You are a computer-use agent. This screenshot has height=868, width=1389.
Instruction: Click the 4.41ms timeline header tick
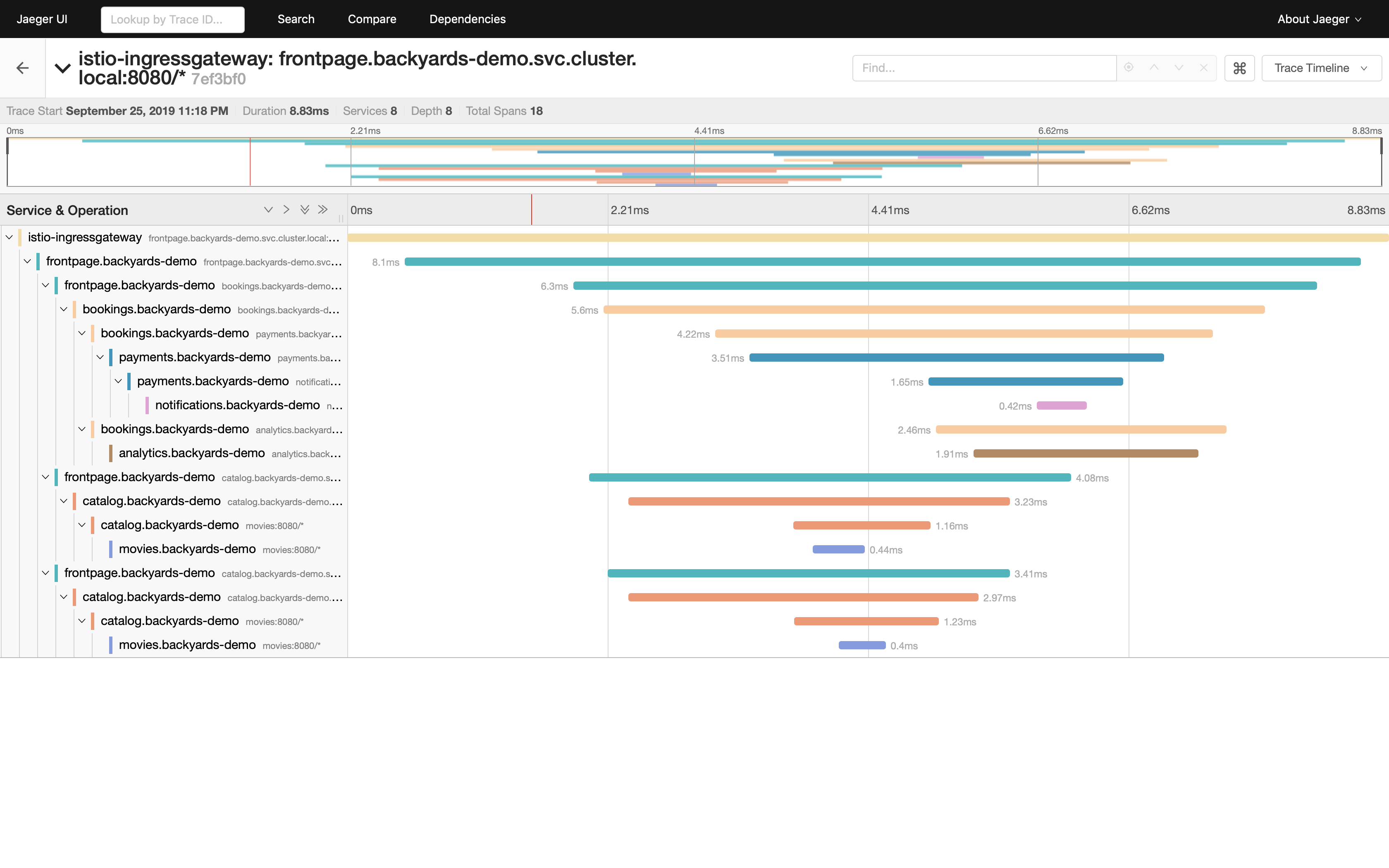(x=890, y=210)
